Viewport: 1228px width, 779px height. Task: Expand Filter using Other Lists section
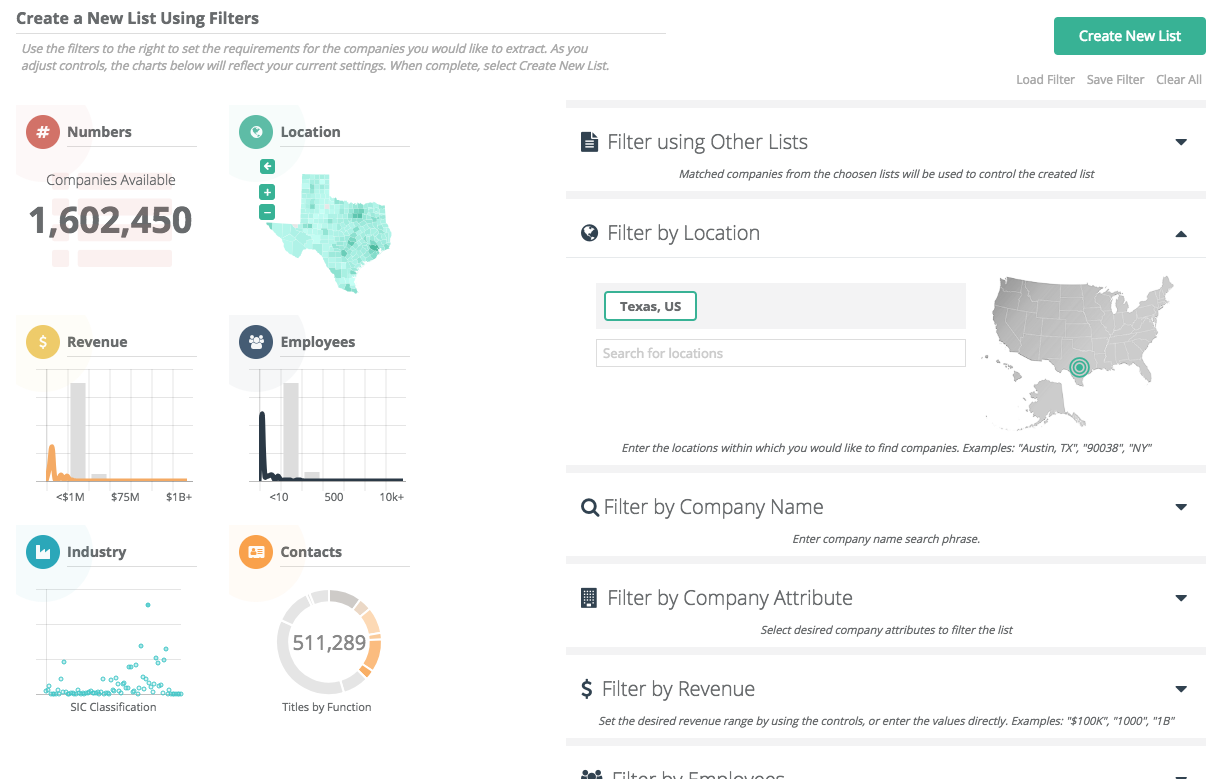pyautogui.click(x=1181, y=143)
